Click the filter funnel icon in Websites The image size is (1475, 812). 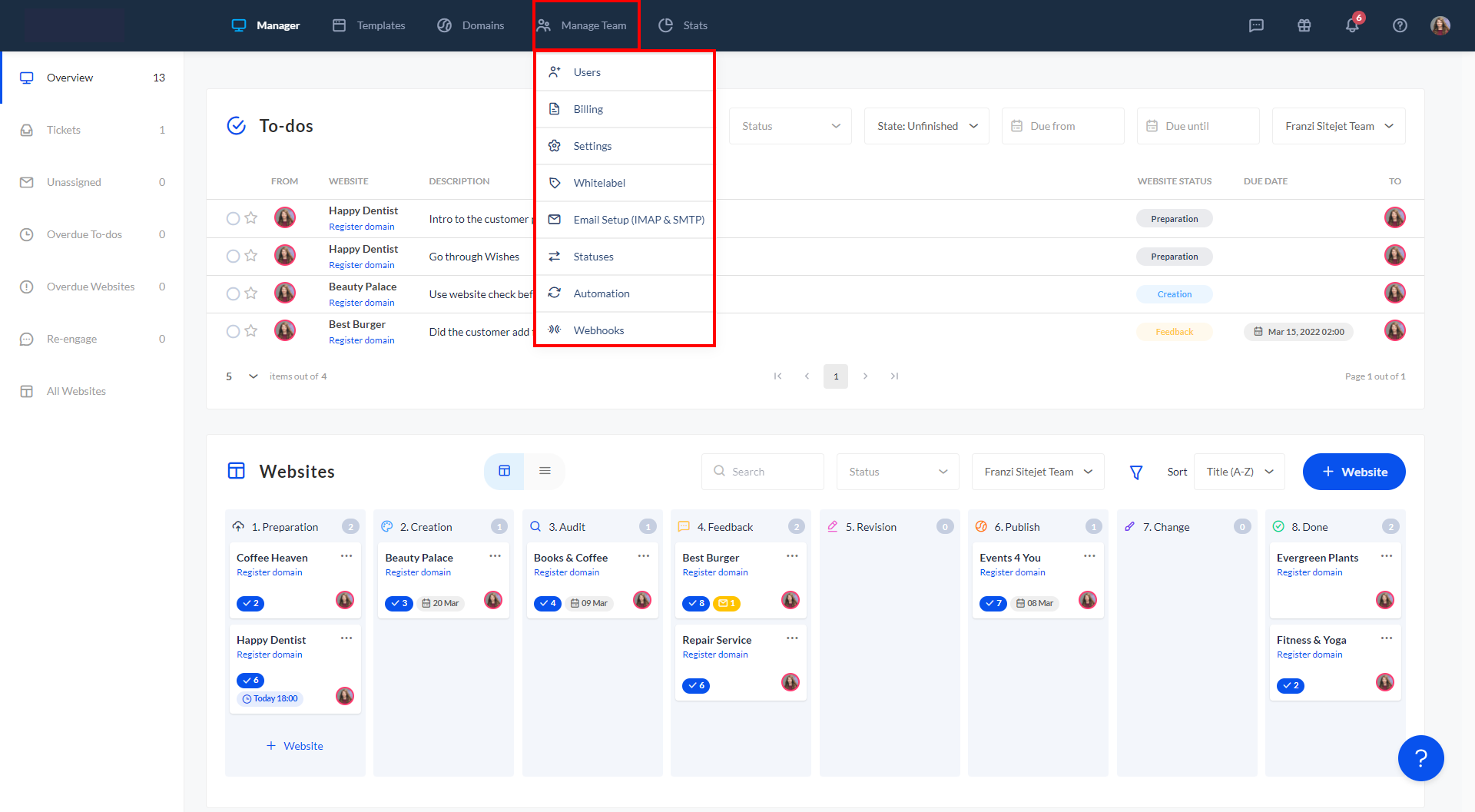(x=1135, y=472)
